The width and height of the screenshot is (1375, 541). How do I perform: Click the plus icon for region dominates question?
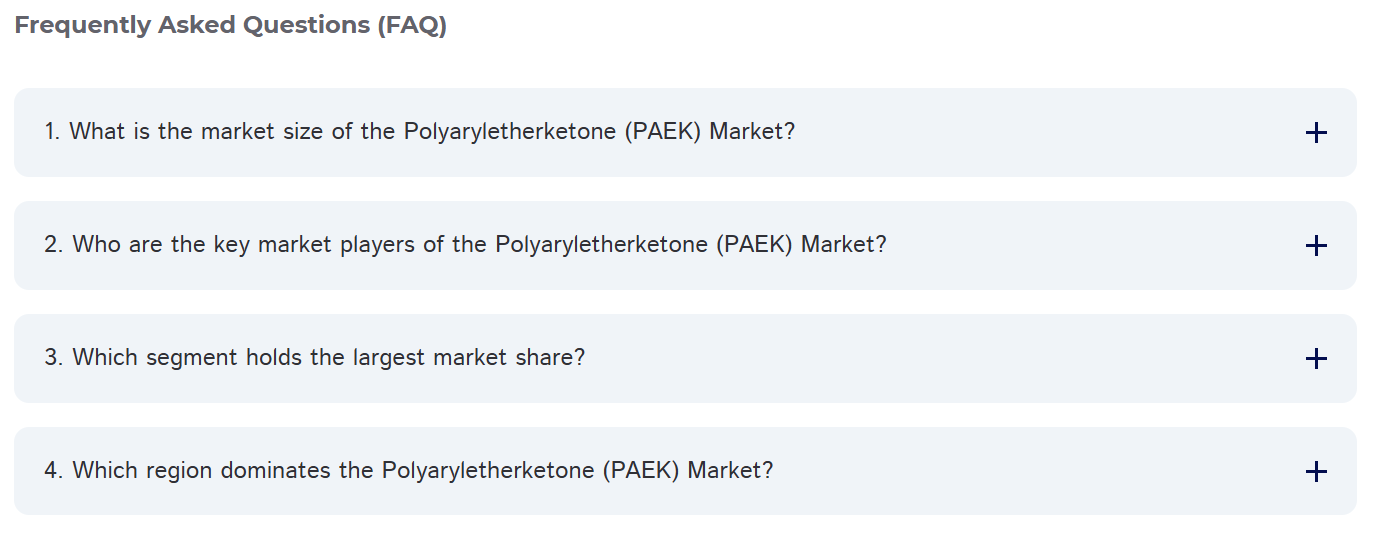[x=1316, y=471]
